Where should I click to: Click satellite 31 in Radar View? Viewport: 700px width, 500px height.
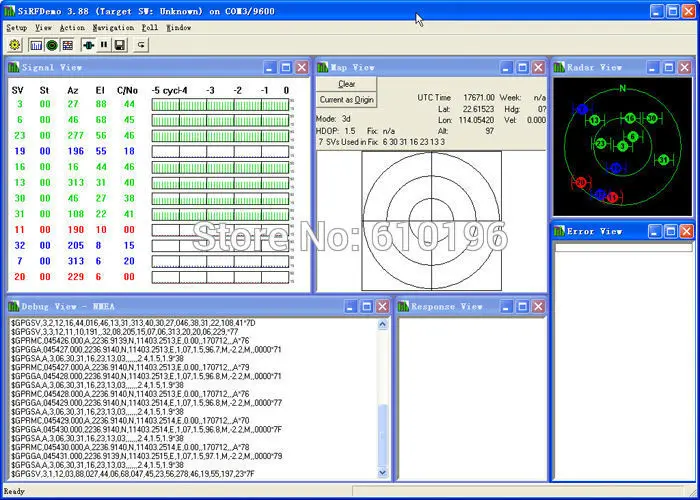click(664, 159)
